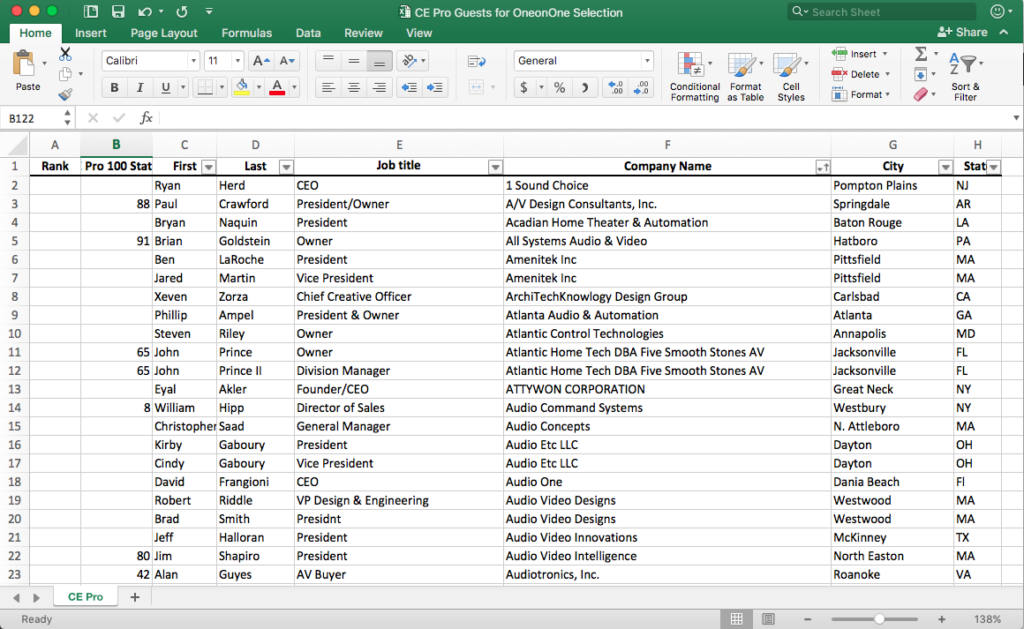Switch to the Insert ribbon tab
1024x629 pixels.
tap(90, 33)
